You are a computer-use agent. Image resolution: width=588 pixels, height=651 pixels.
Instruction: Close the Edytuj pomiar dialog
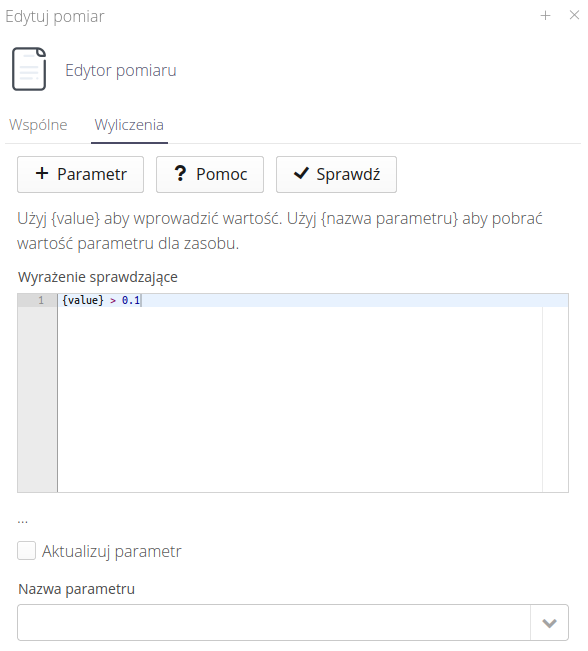point(574,15)
